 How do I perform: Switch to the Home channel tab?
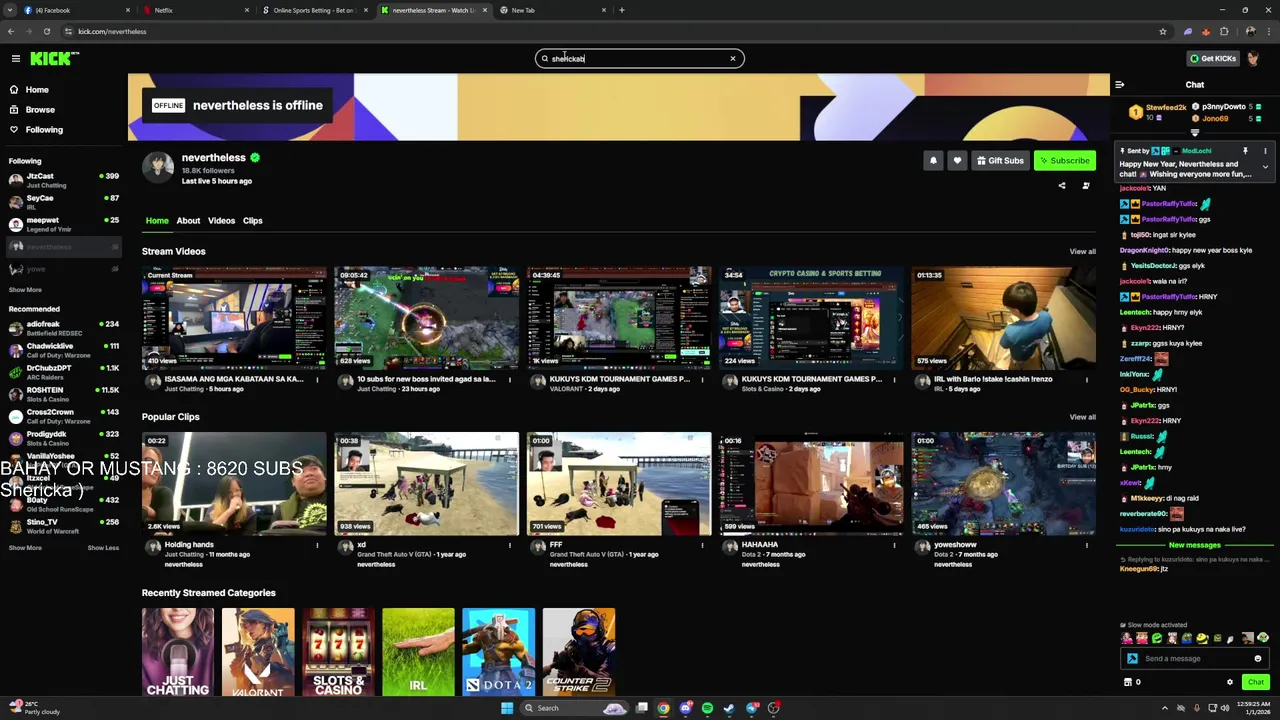157,221
